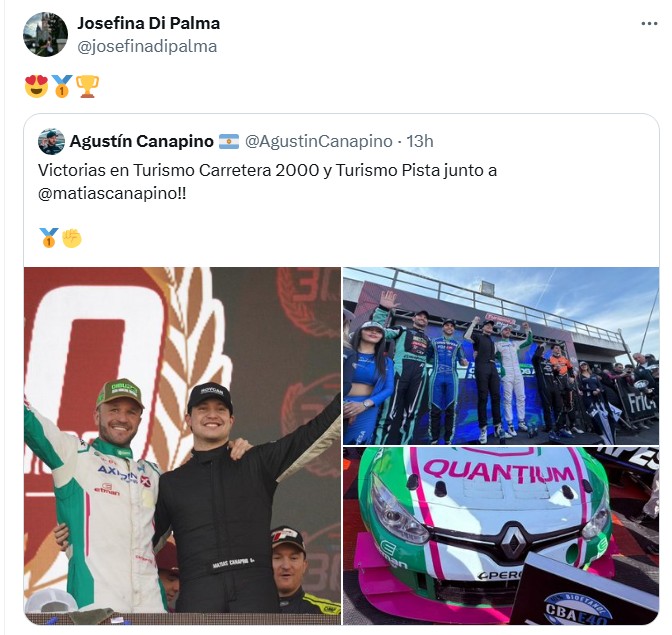This screenshot has width=672, height=635.
Task: Open the Agustín Canapino display name link
Action: tap(141, 141)
